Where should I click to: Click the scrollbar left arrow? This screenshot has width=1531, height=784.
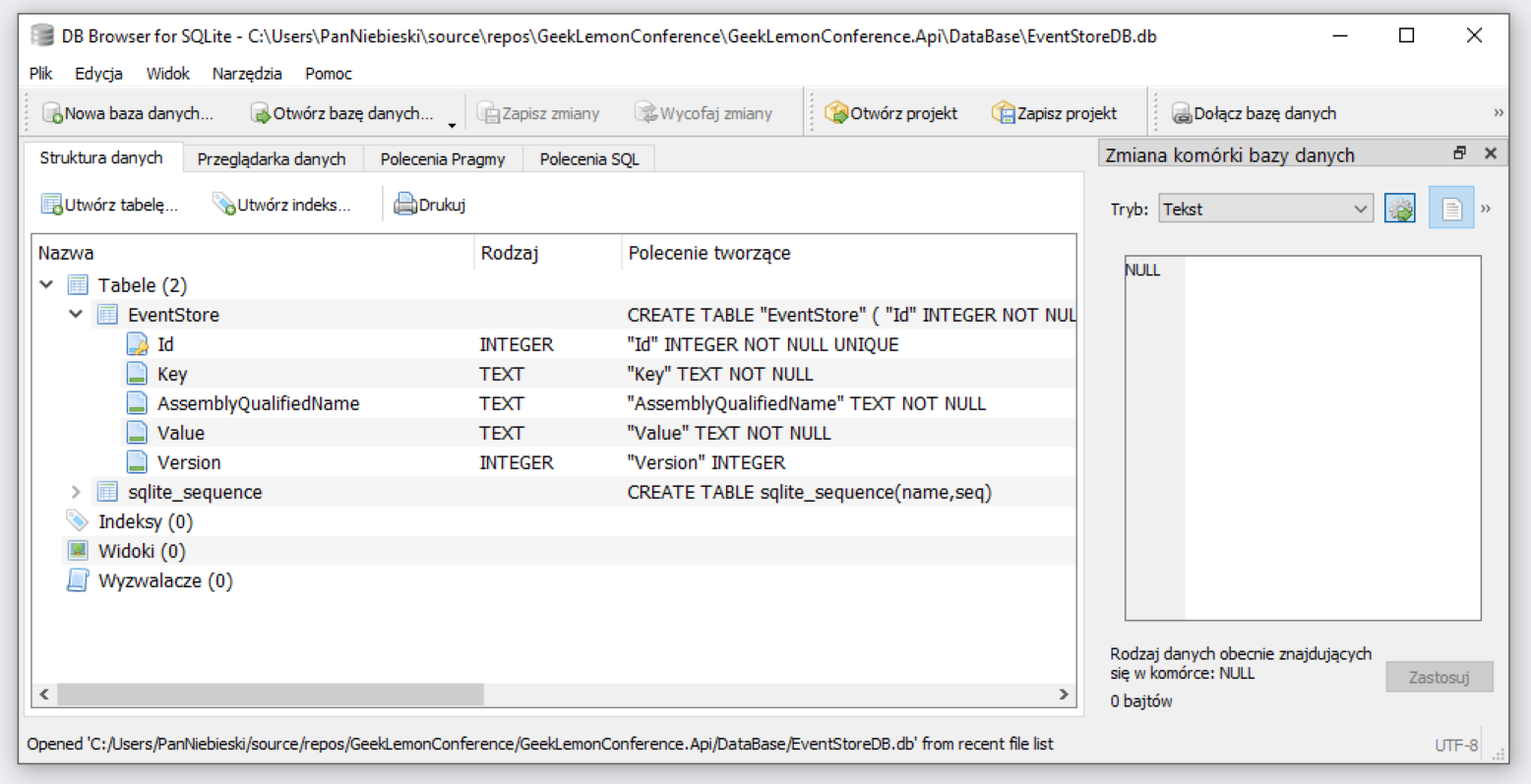point(44,694)
